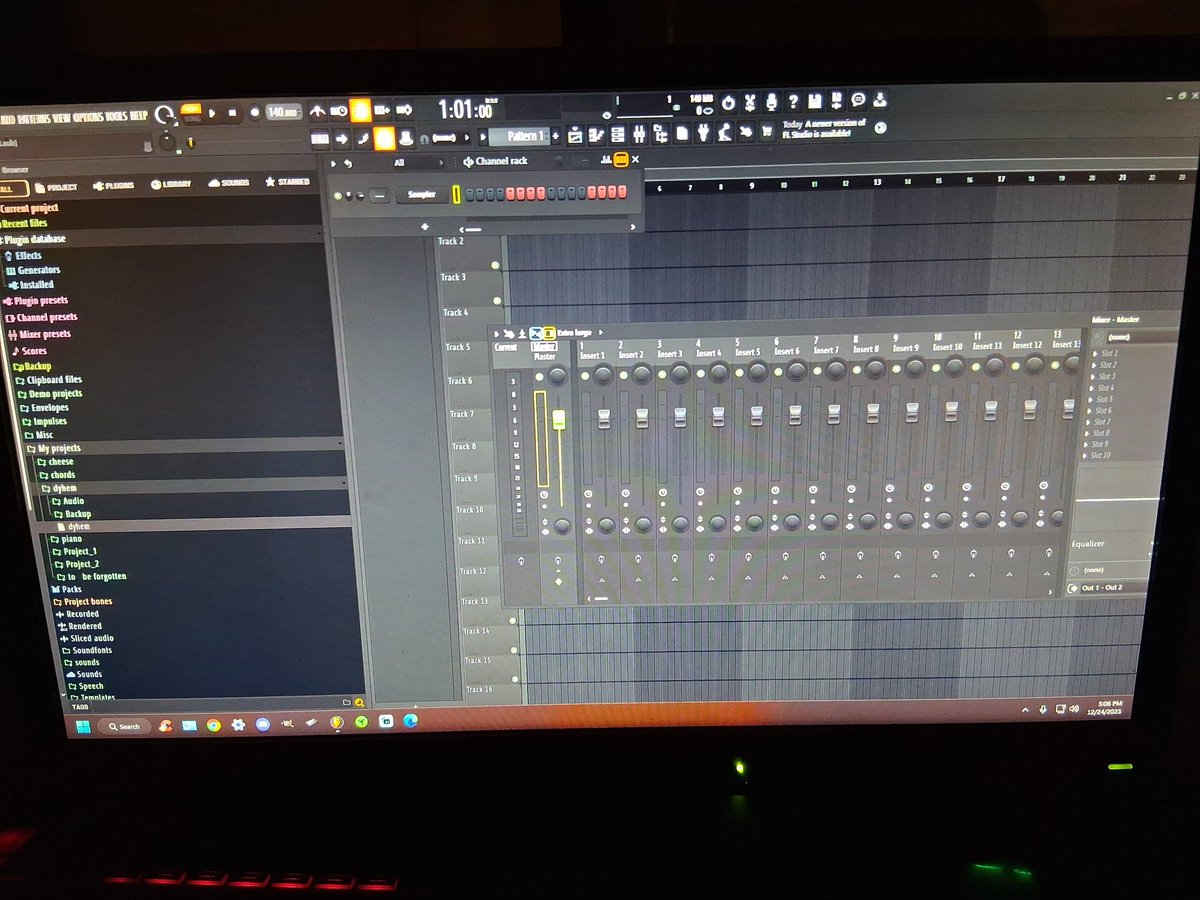Adjust the Master volume fader in mixer
The image size is (1200, 900).
point(559,419)
